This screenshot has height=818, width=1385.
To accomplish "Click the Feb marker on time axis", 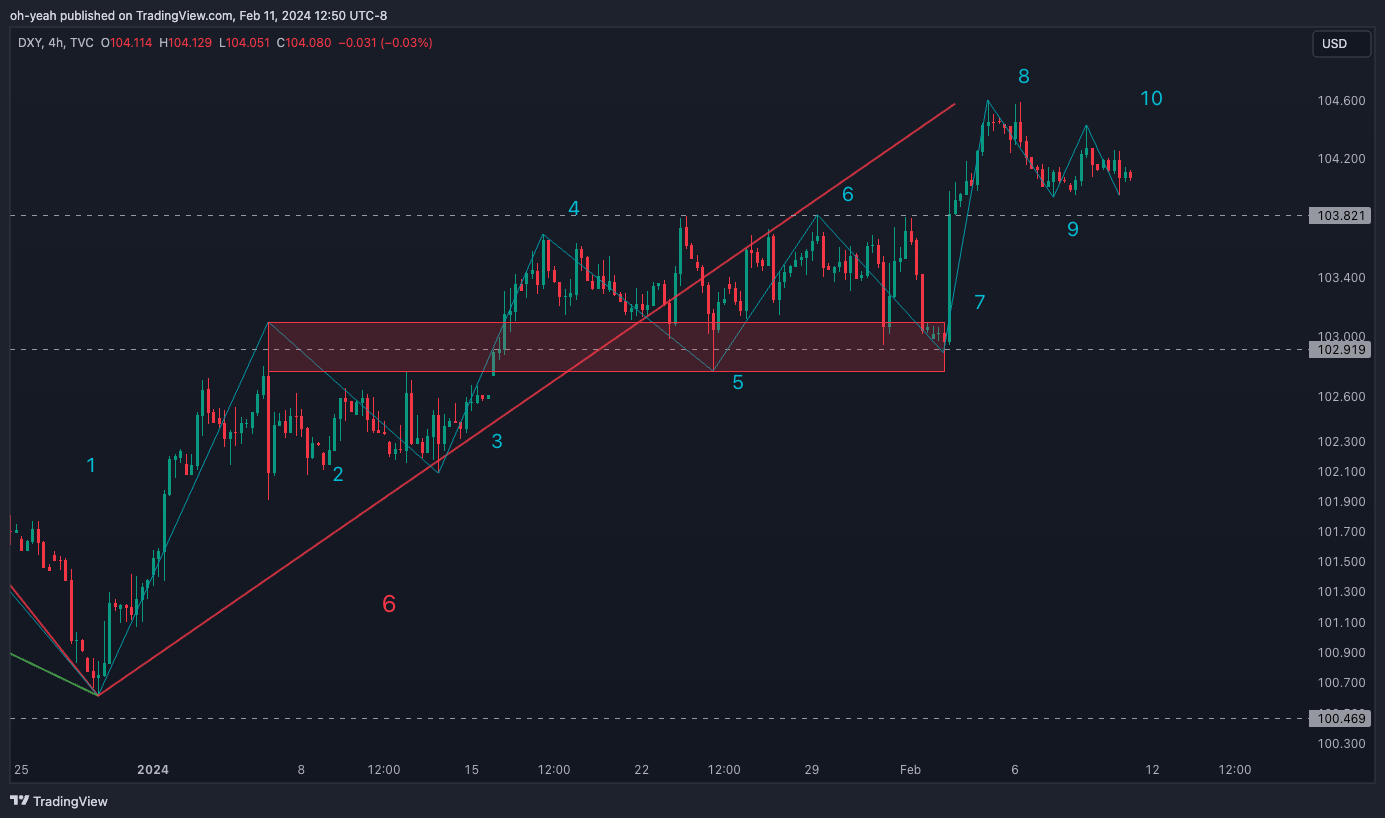I will (910, 769).
